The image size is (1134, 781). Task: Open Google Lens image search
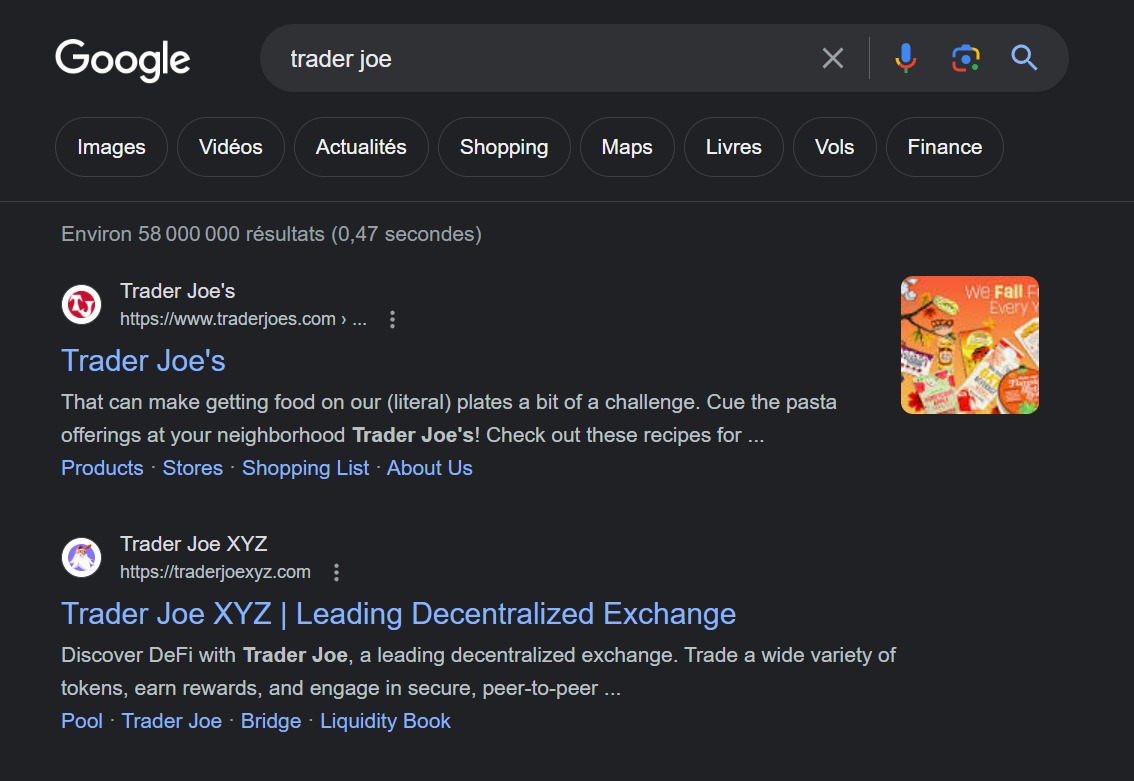pyautogui.click(x=964, y=57)
